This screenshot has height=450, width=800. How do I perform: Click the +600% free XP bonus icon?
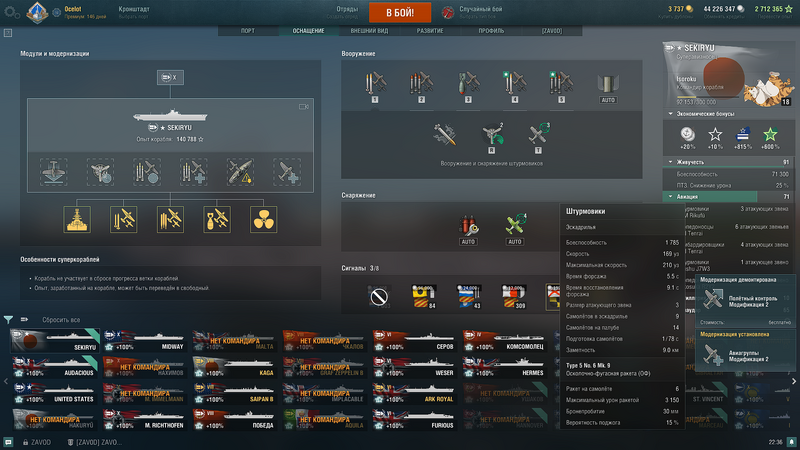click(770, 138)
